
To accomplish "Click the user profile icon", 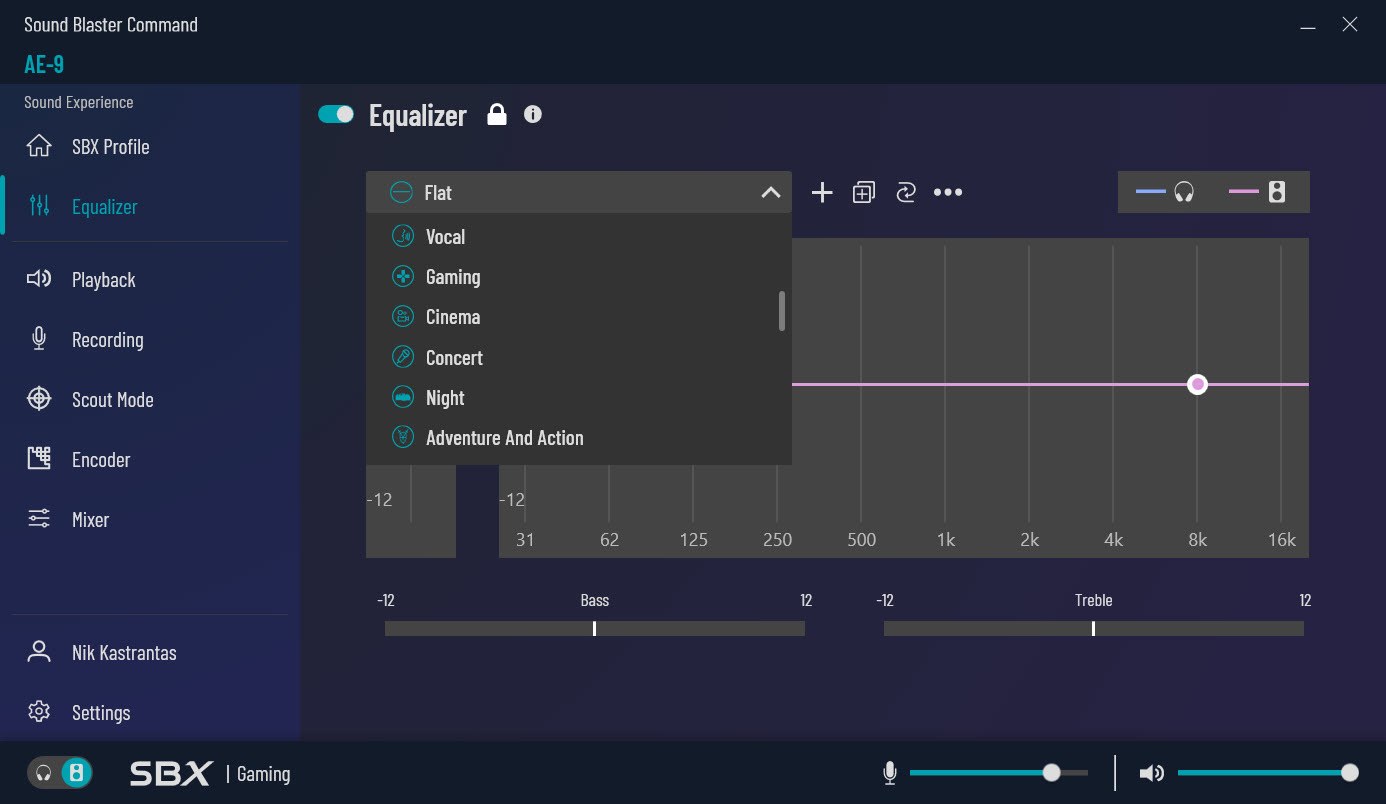I will (39, 652).
